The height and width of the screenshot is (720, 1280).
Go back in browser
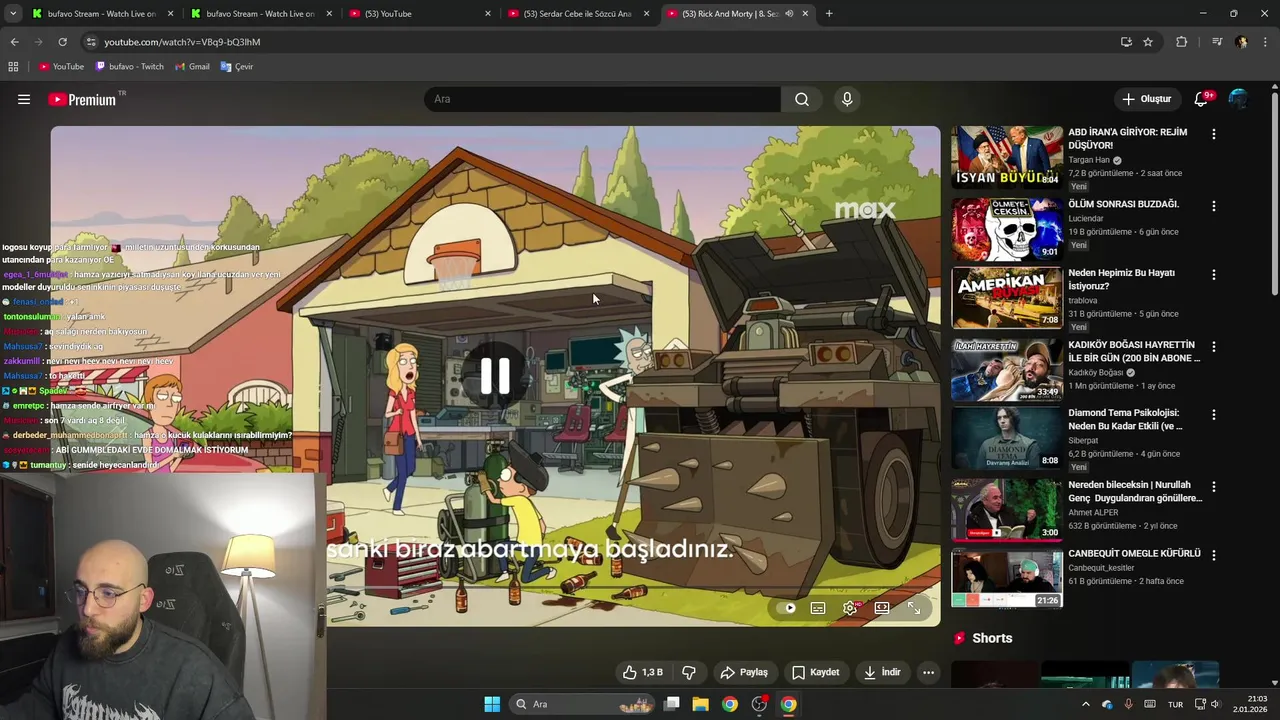14,42
